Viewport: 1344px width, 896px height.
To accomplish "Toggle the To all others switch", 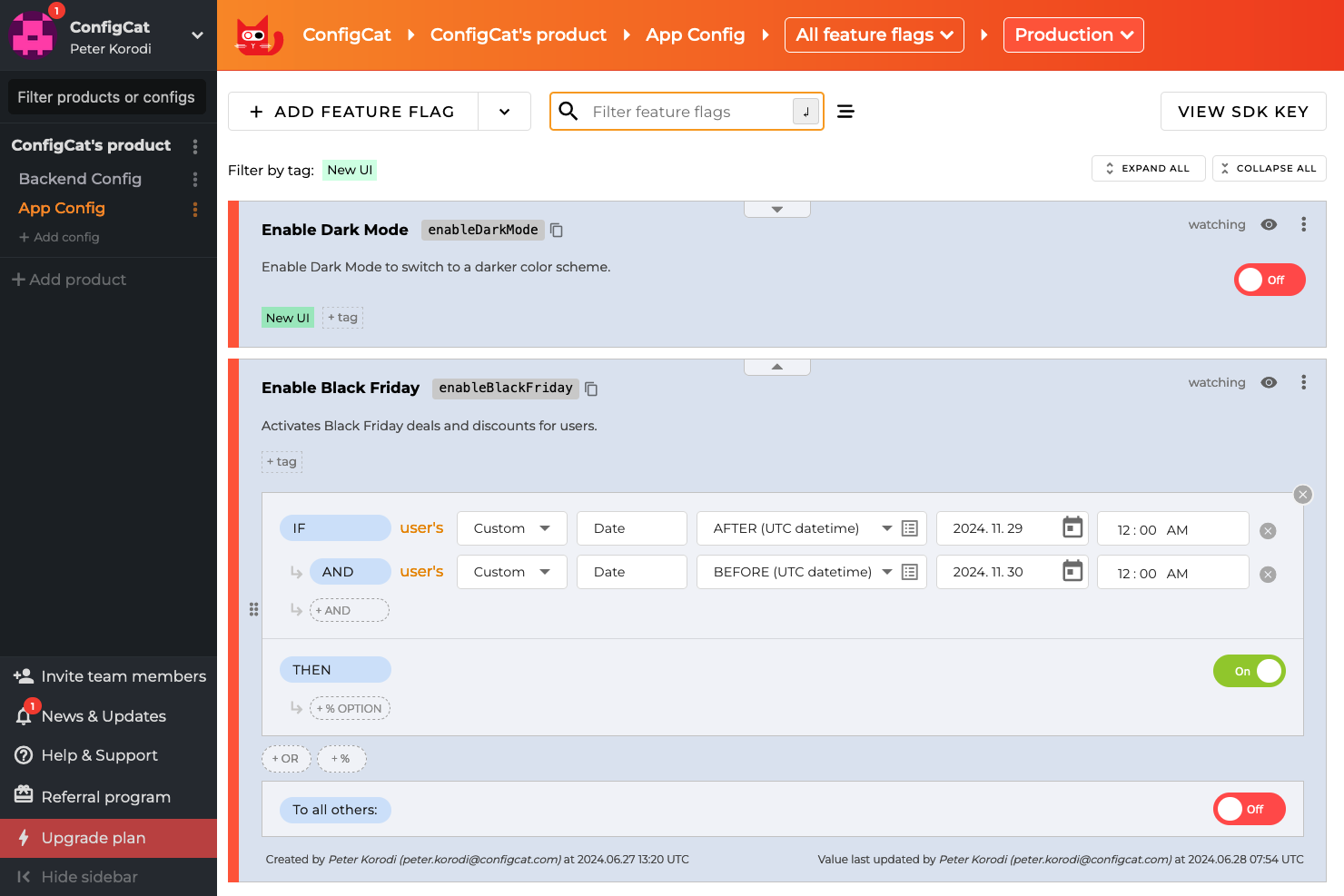I will [1250, 809].
